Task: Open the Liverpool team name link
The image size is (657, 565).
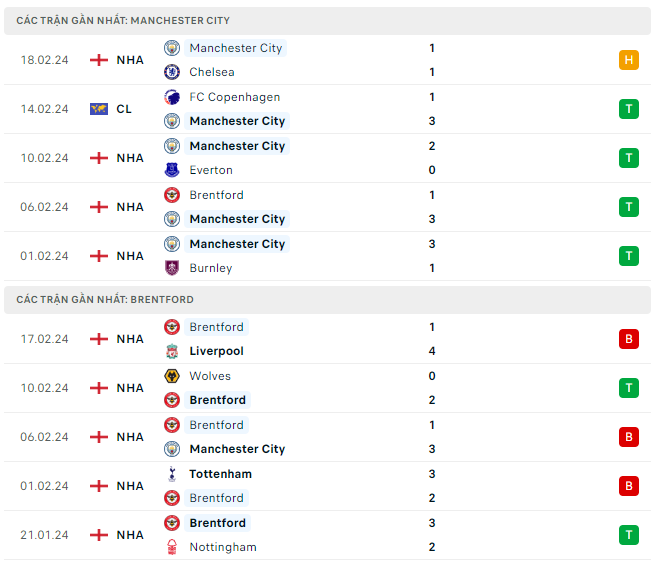Action: [x=216, y=351]
